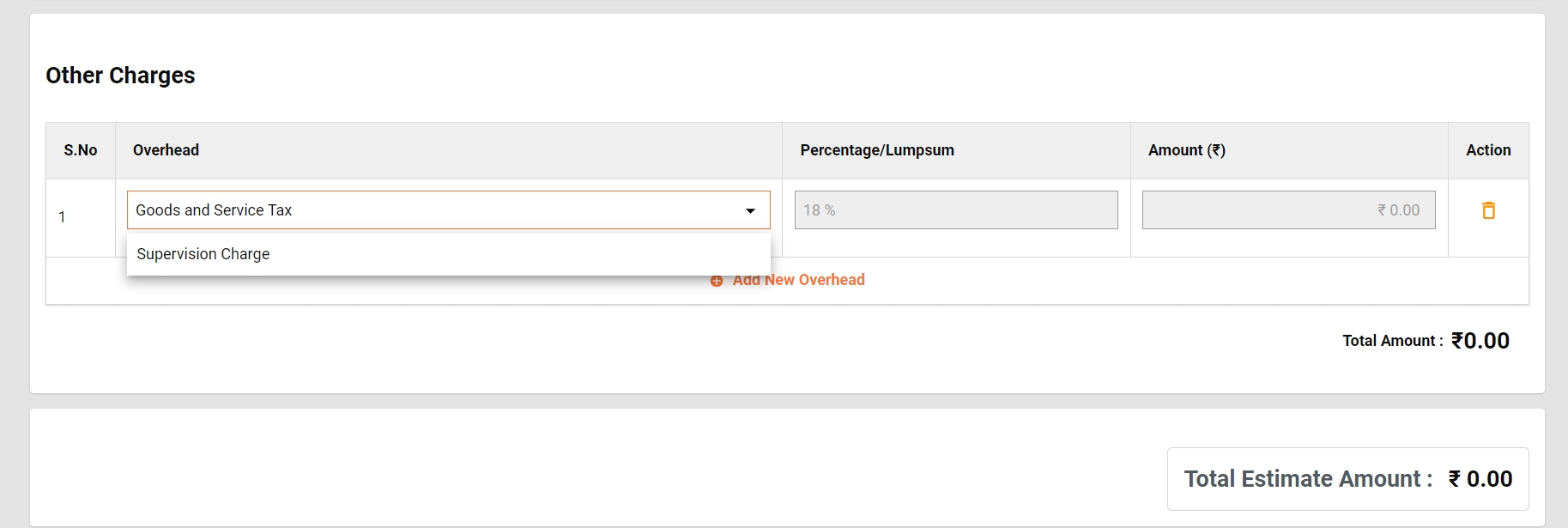Image resolution: width=1568 pixels, height=528 pixels.
Task: Click the dropdown caret in Overhead field
Action: (x=750, y=210)
